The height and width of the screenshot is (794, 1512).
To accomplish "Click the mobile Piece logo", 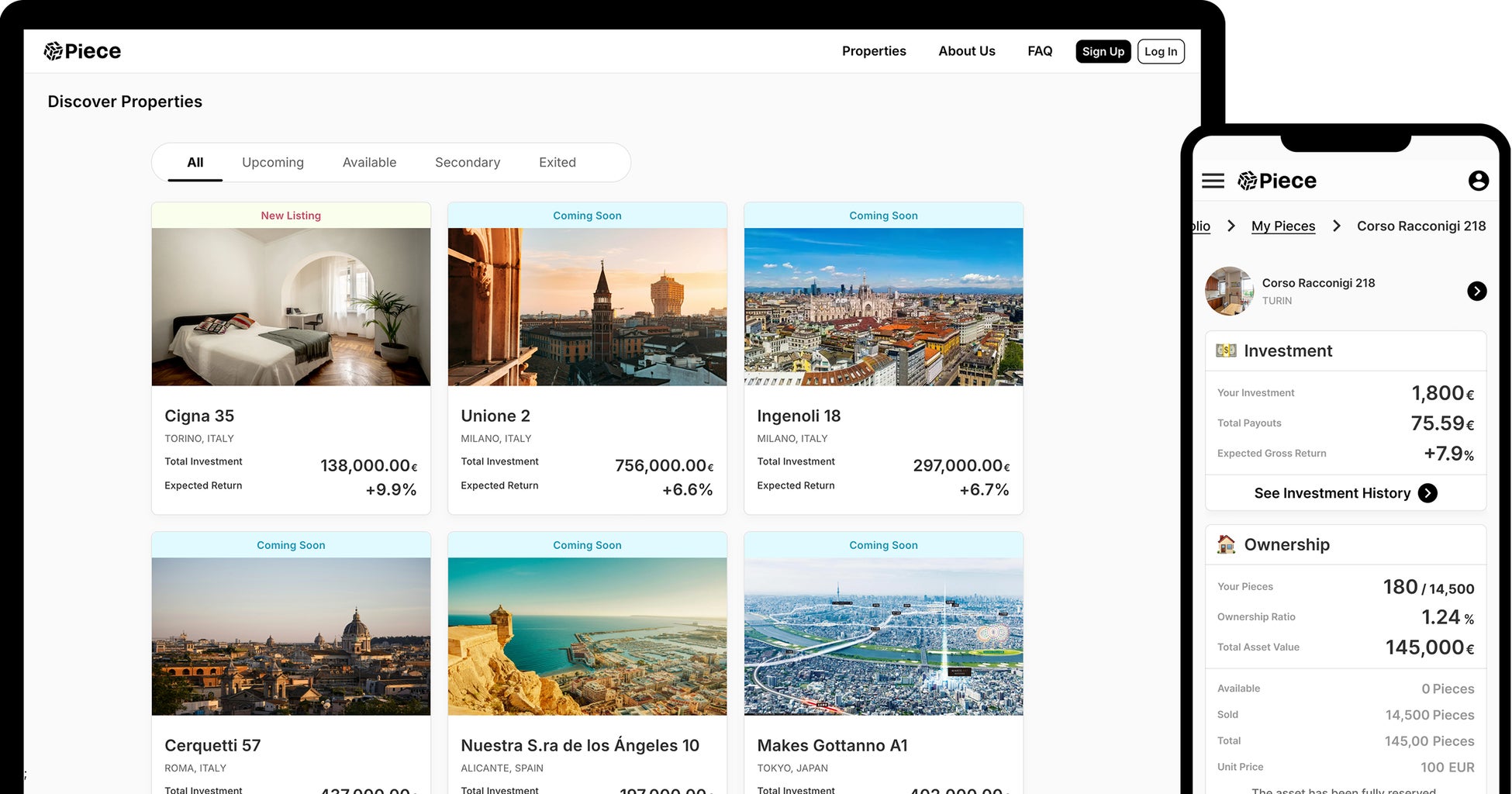I will point(1277,181).
